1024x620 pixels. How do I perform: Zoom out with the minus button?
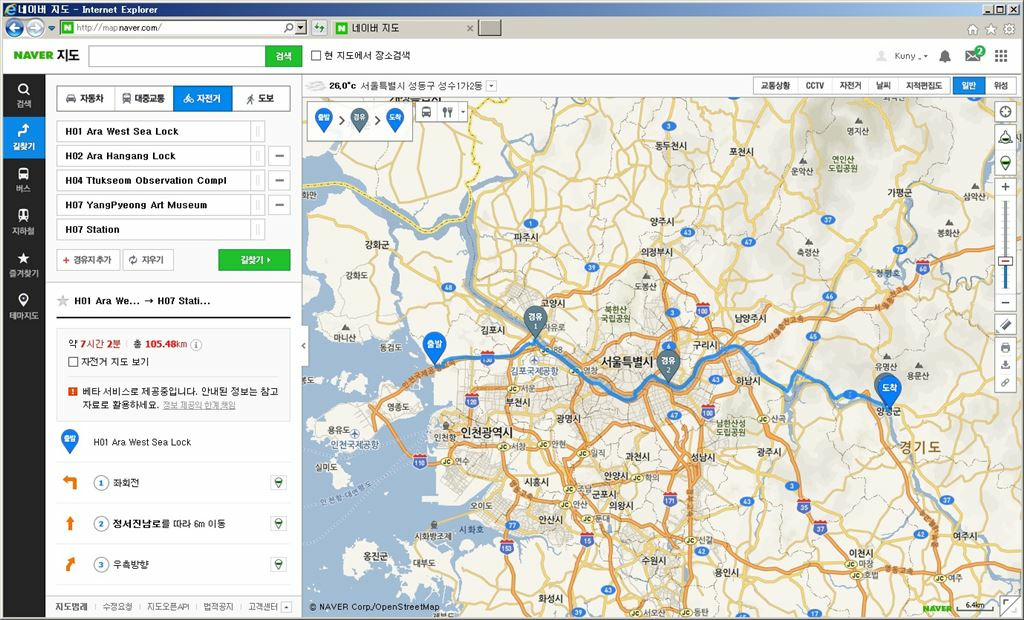(1006, 303)
